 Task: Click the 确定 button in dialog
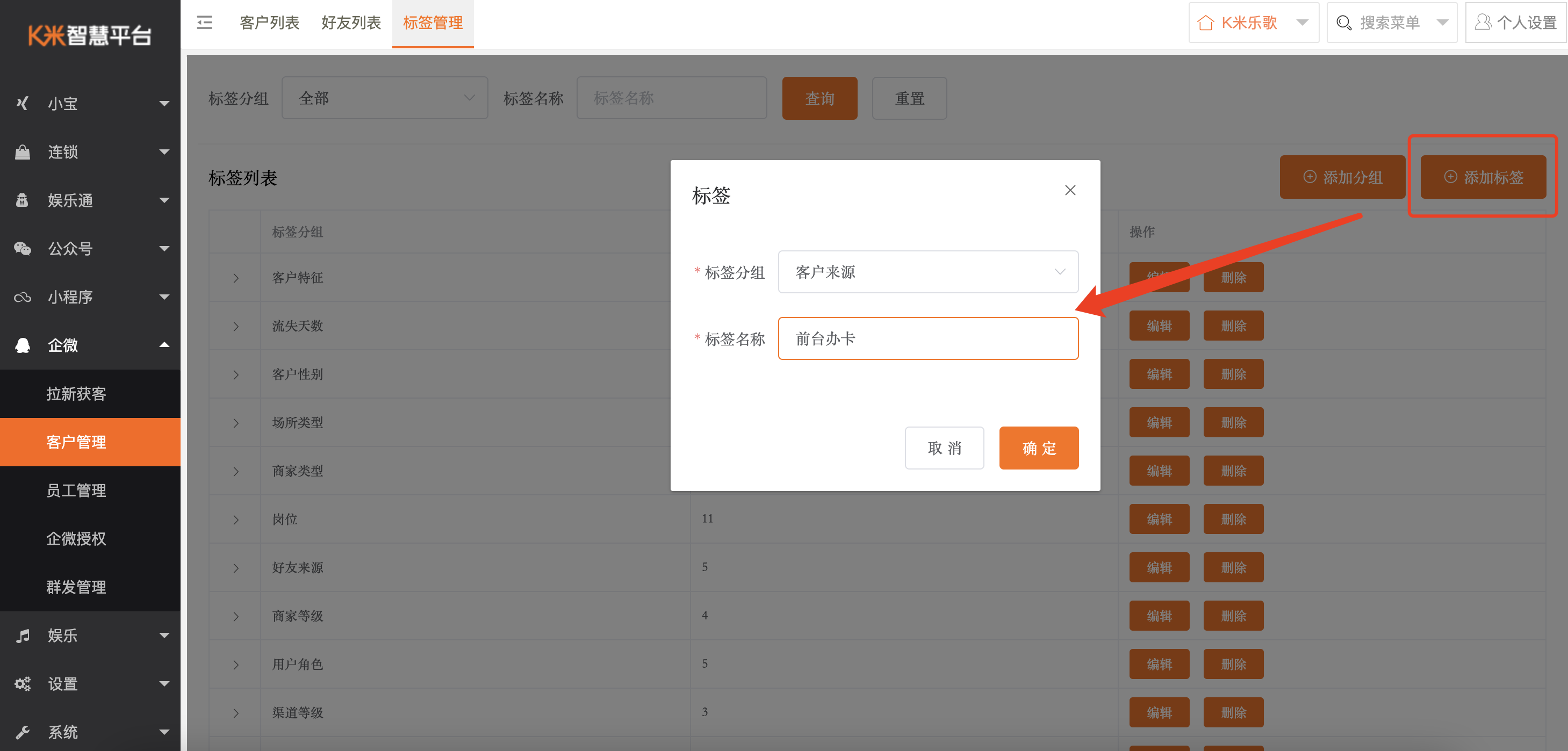tap(1038, 448)
